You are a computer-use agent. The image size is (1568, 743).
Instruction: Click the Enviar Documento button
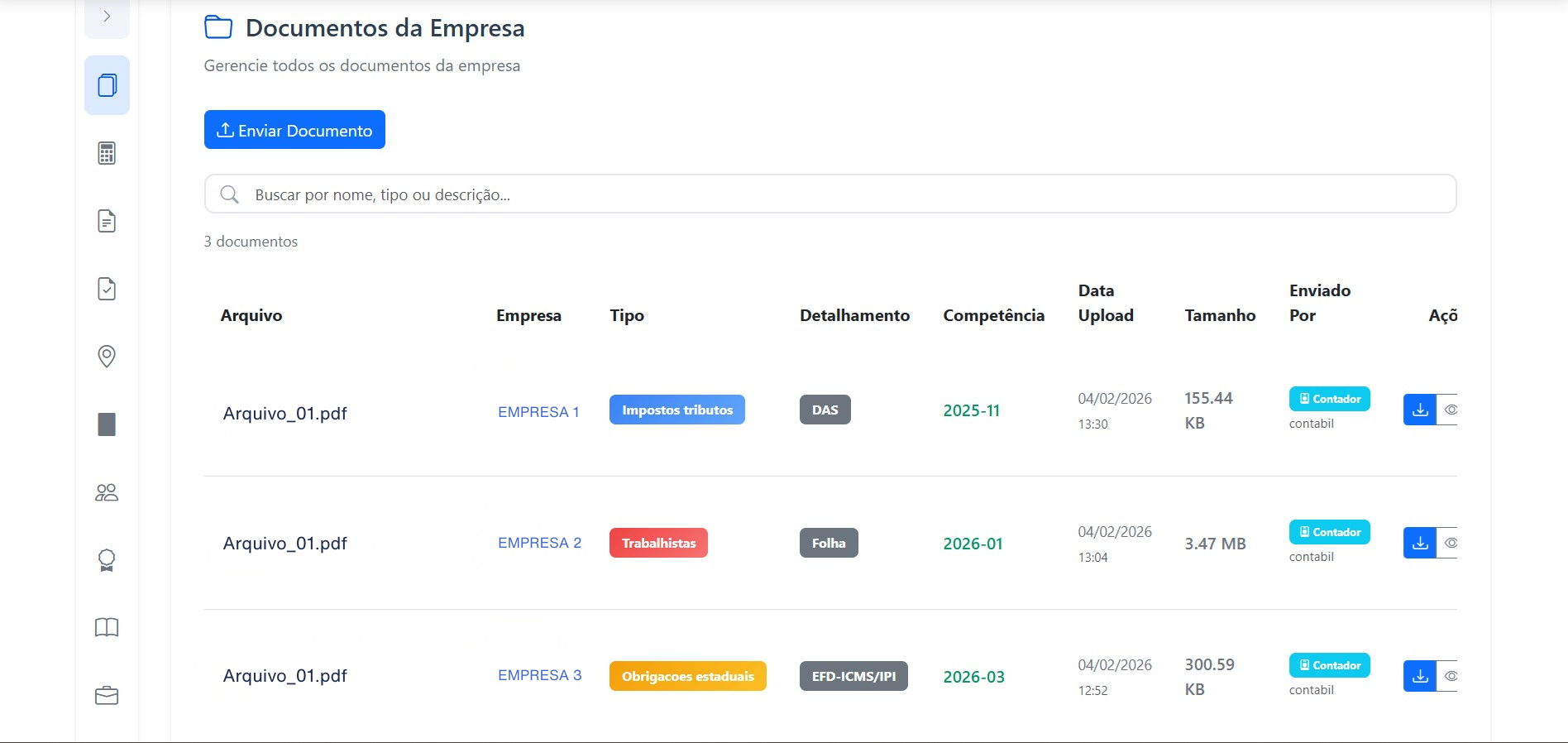[294, 130]
